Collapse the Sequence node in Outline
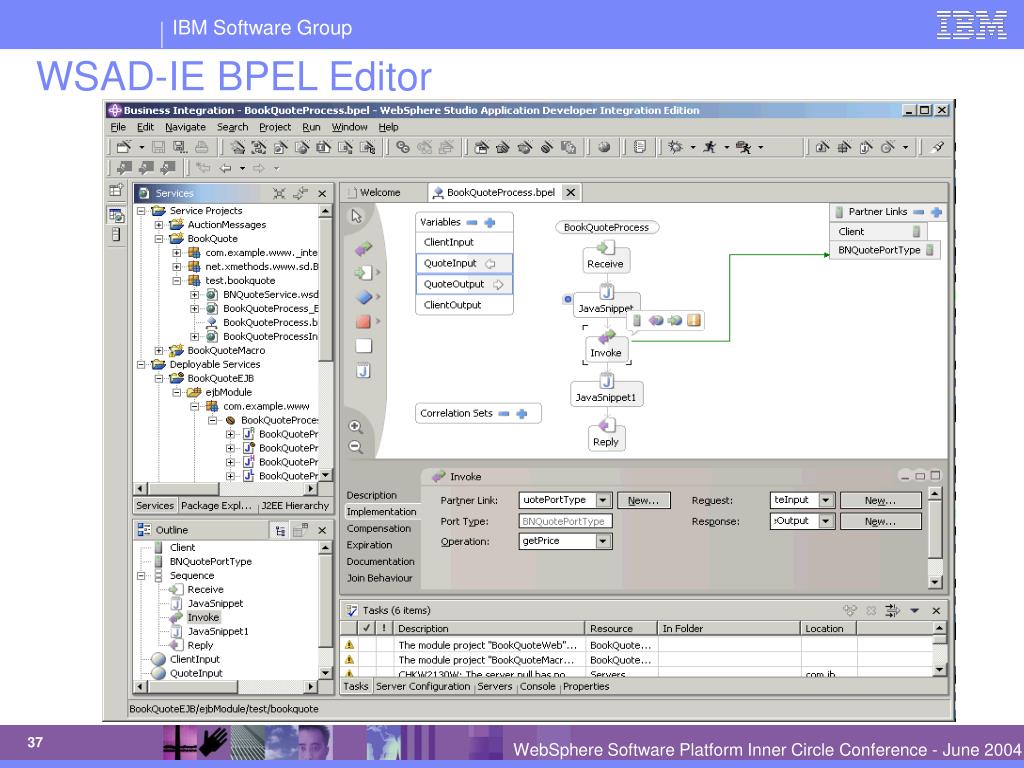 click(140, 576)
